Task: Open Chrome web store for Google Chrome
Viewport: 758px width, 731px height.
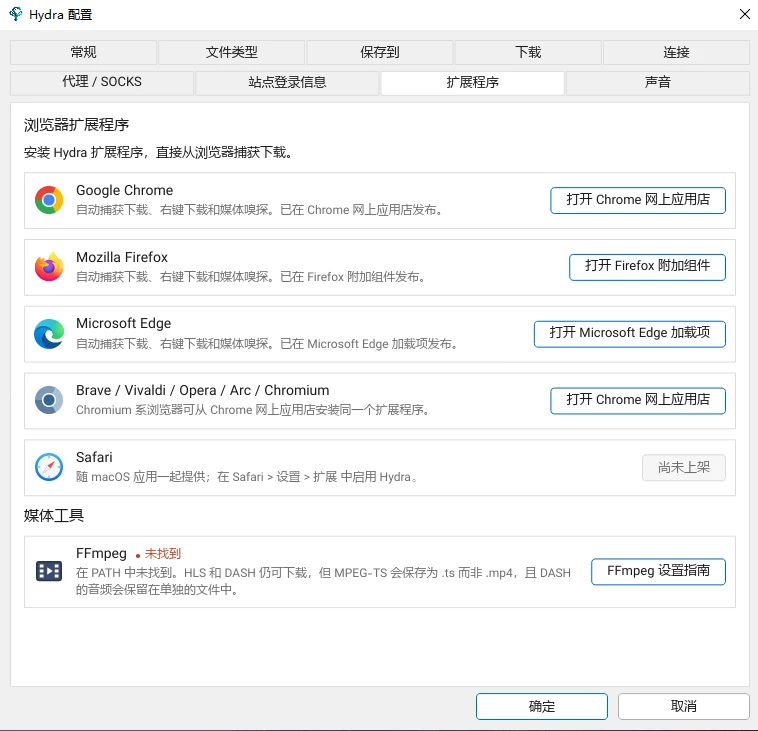Action: (x=638, y=200)
